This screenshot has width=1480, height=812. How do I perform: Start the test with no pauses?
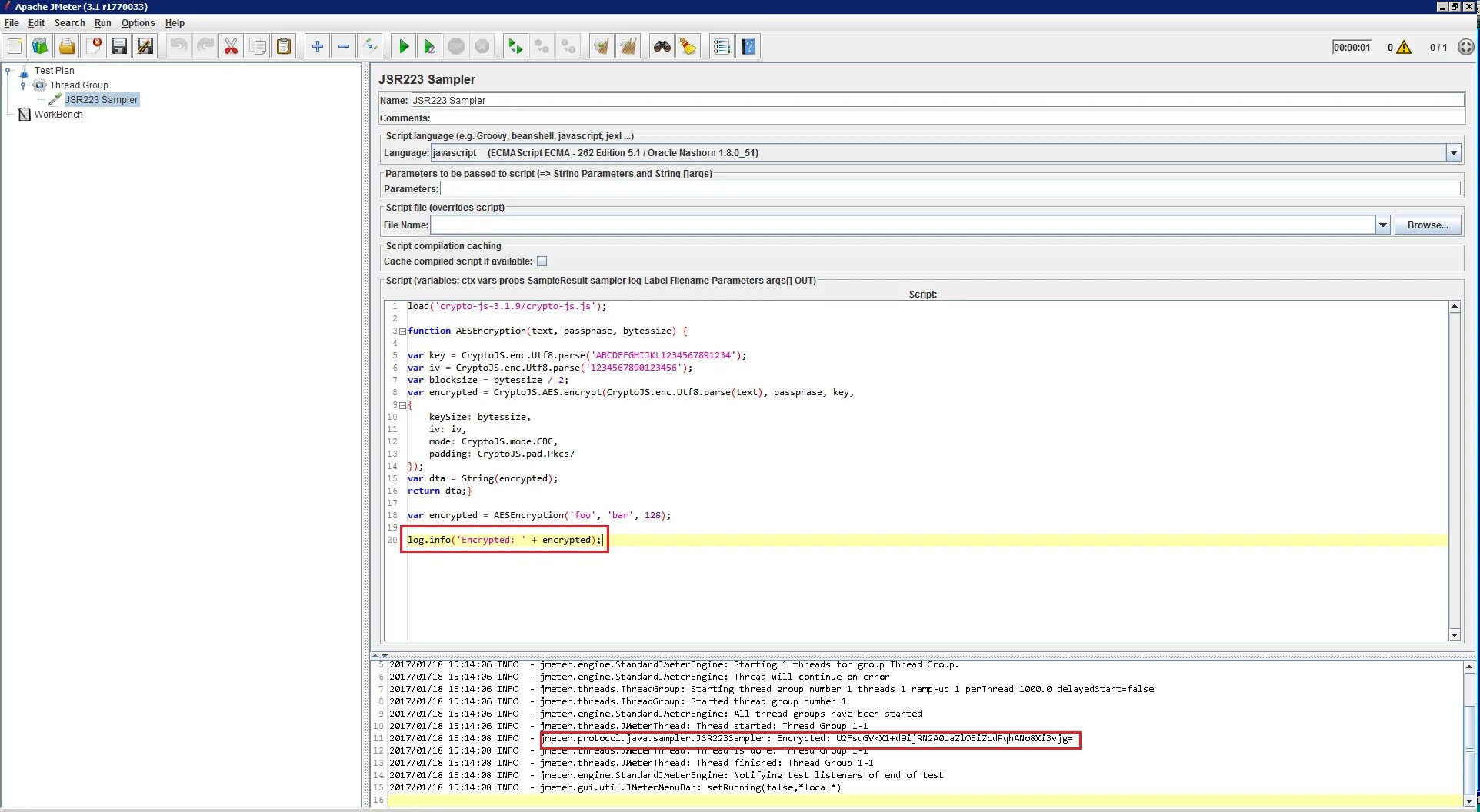(430, 47)
